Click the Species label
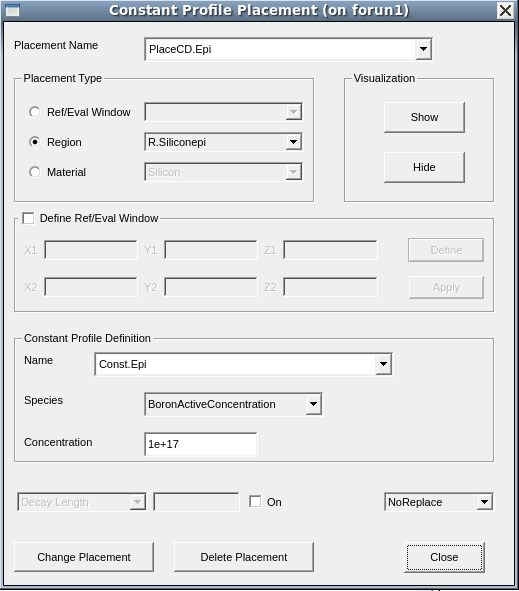 43,400
